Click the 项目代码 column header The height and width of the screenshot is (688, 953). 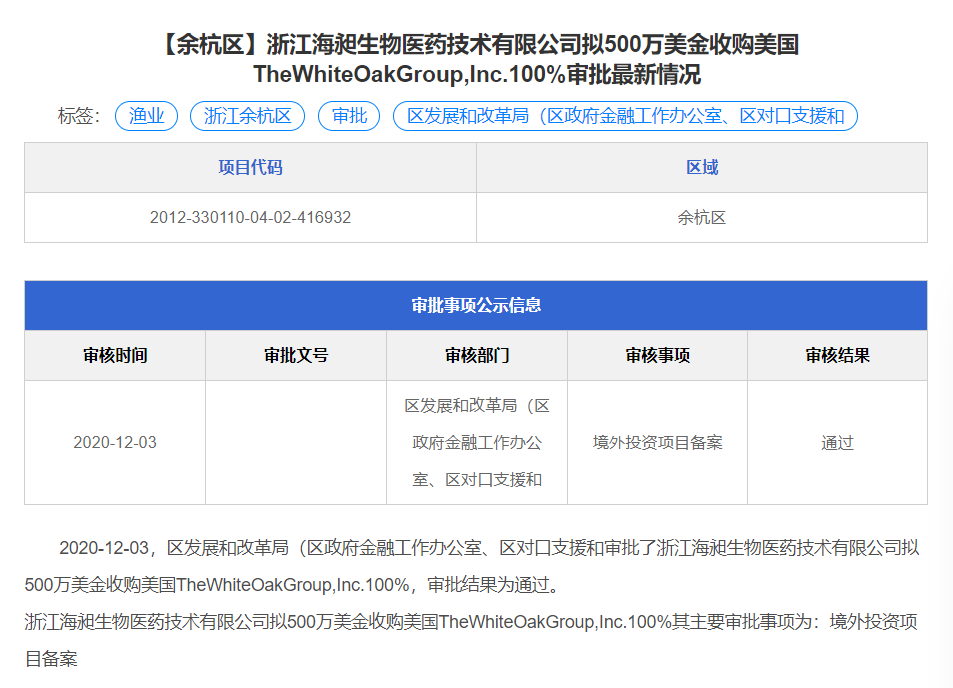[x=250, y=168]
